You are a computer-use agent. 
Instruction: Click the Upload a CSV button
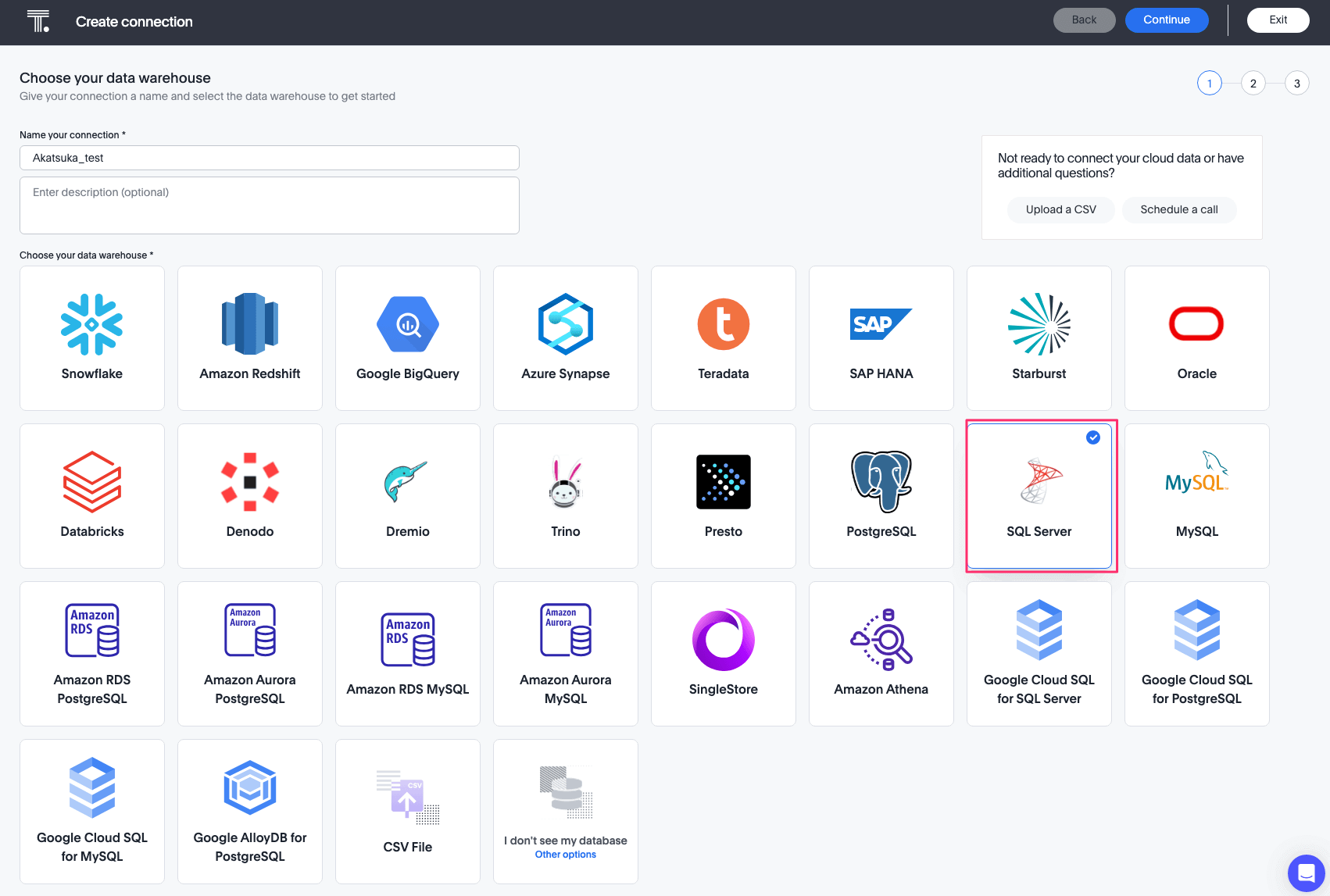[1061, 209]
